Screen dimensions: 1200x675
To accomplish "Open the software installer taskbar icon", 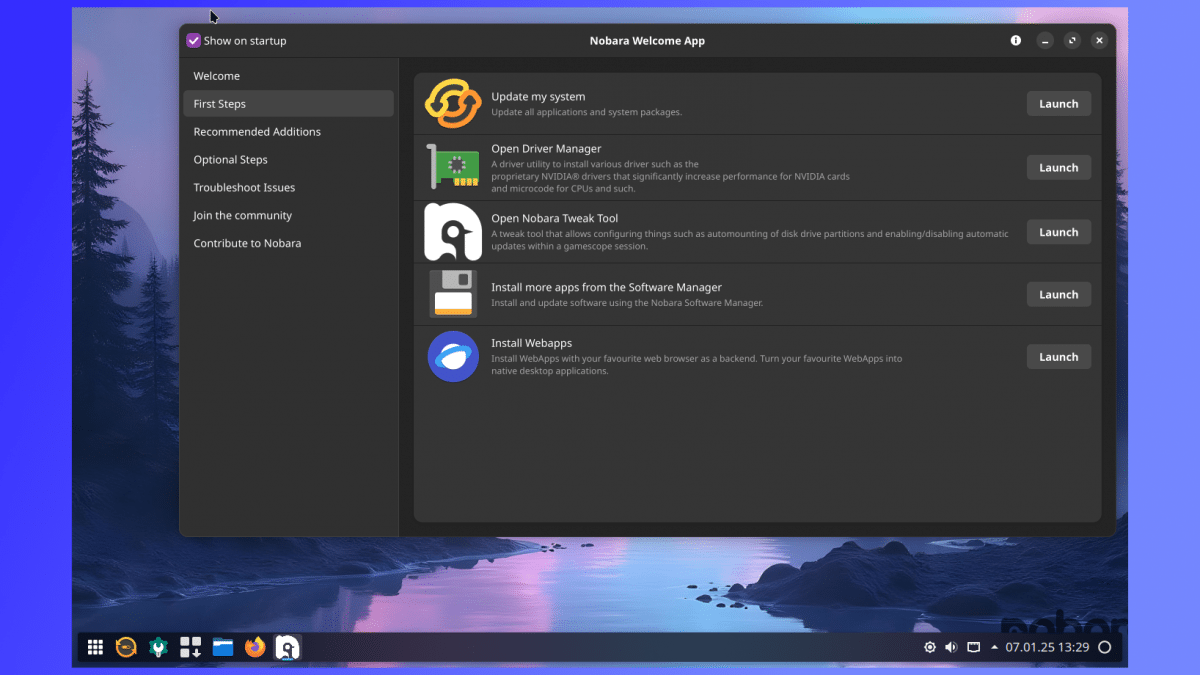I will point(190,648).
